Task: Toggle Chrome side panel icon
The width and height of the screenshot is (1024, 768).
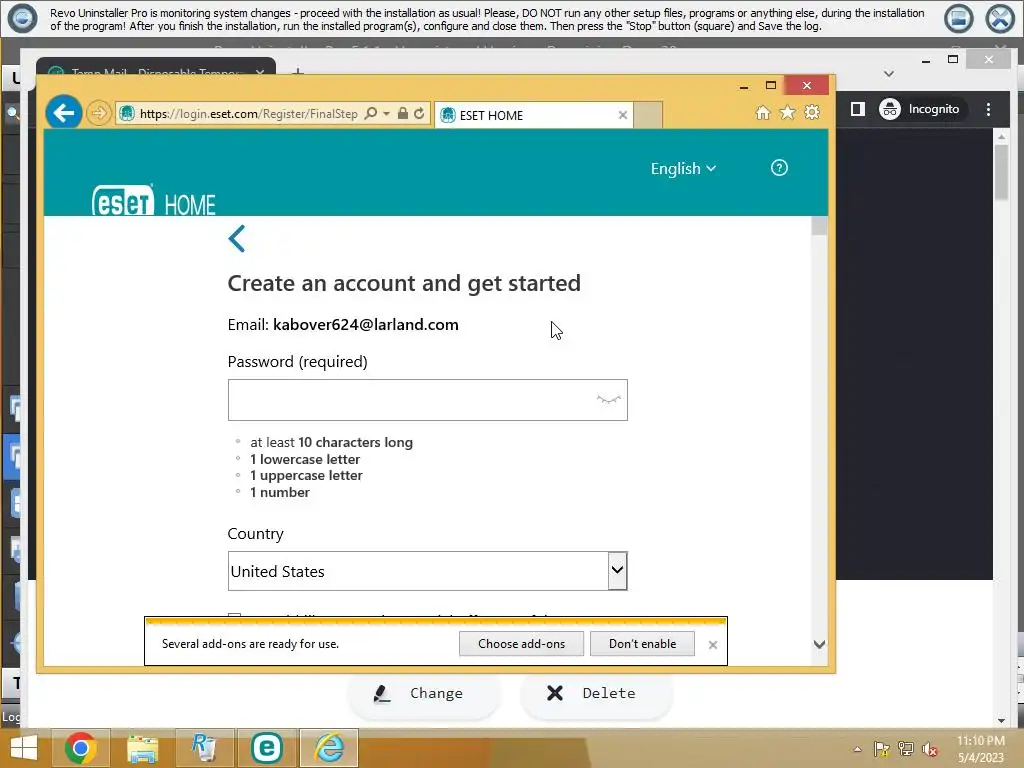Action: click(858, 109)
